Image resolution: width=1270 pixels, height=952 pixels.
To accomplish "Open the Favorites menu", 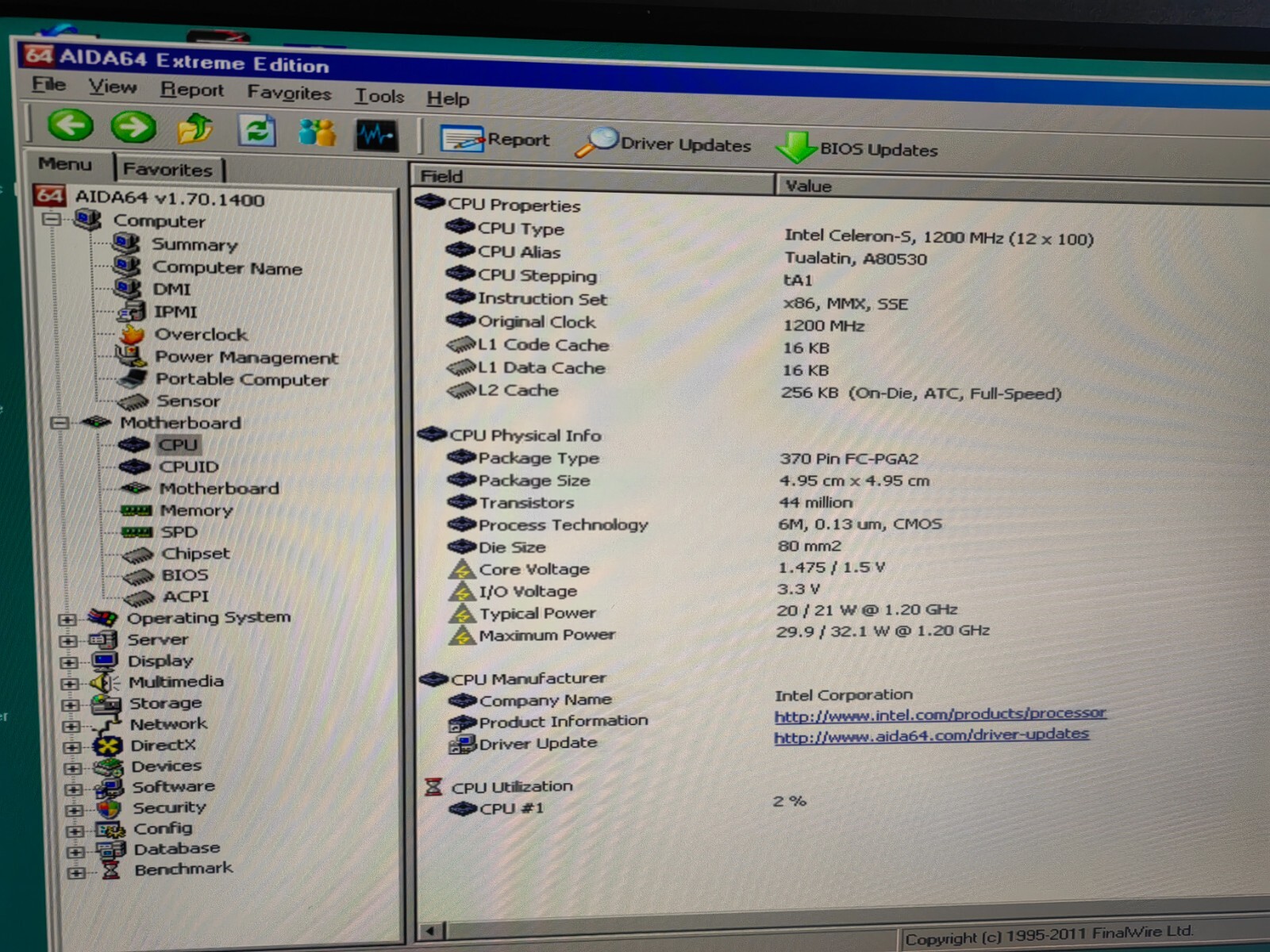I will (x=289, y=93).
